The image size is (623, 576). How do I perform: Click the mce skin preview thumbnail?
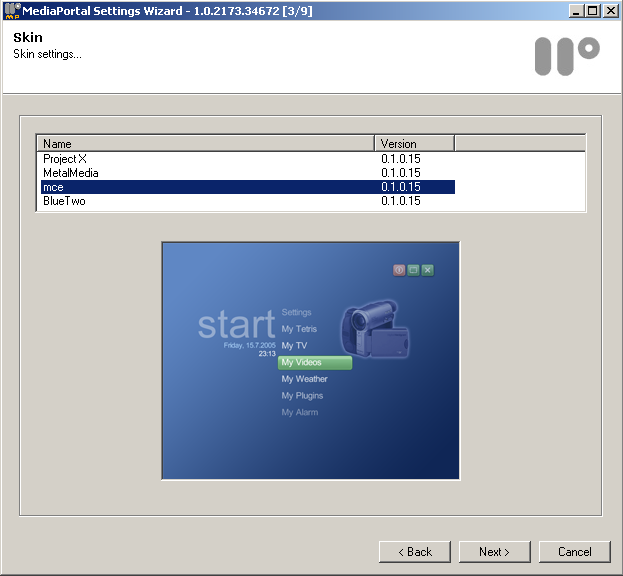[x=311, y=361]
